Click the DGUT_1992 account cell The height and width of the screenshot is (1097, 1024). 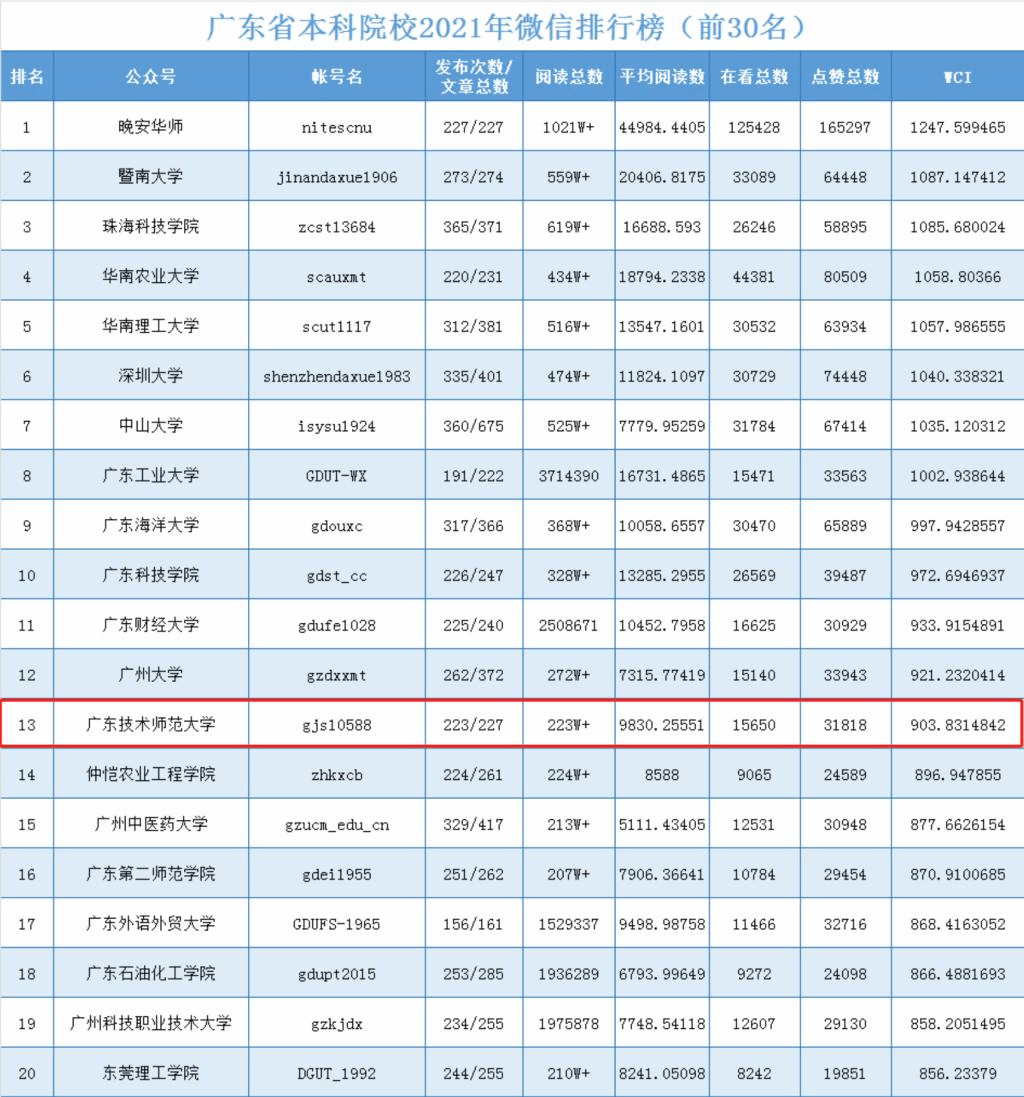pyautogui.click(x=336, y=1073)
